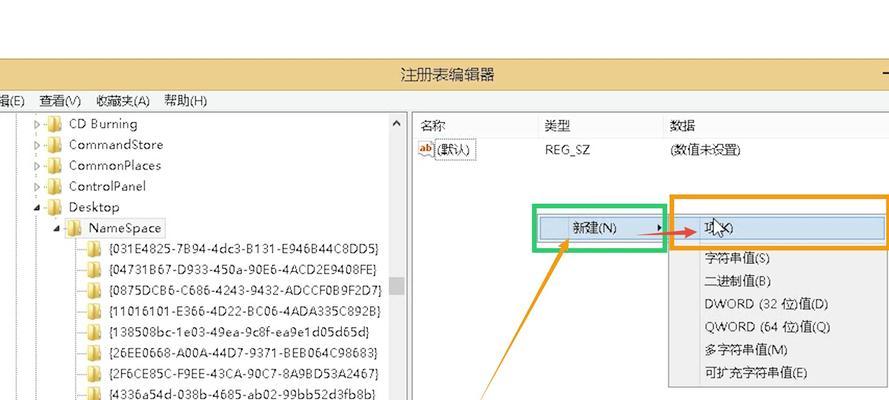Screen dimensions: 889x400
Task: Select the Desktop key
Action: tap(94, 207)
